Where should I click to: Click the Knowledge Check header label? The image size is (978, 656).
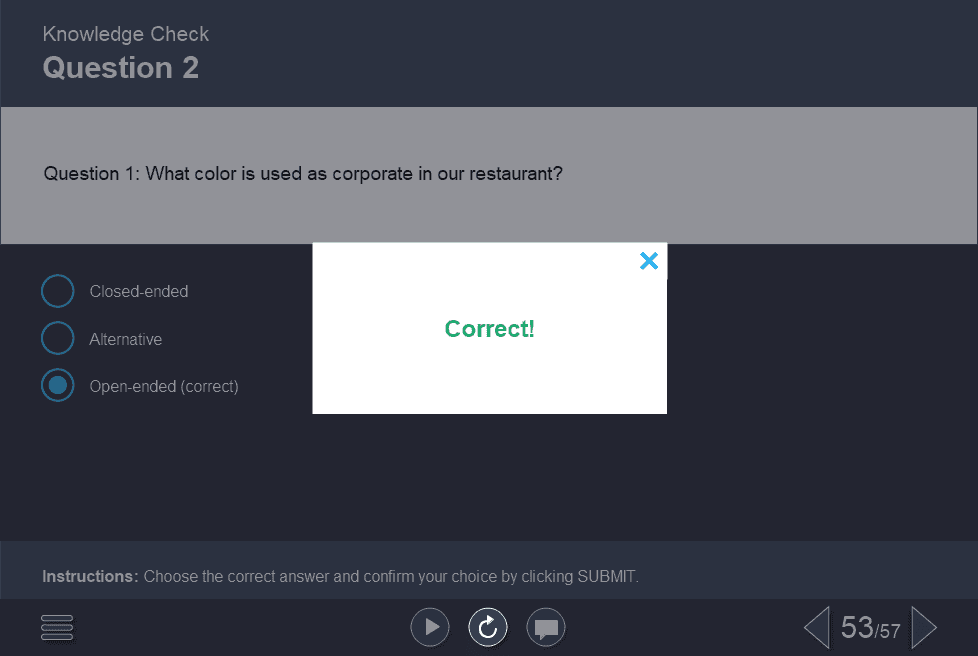click(x=125, y=33)
